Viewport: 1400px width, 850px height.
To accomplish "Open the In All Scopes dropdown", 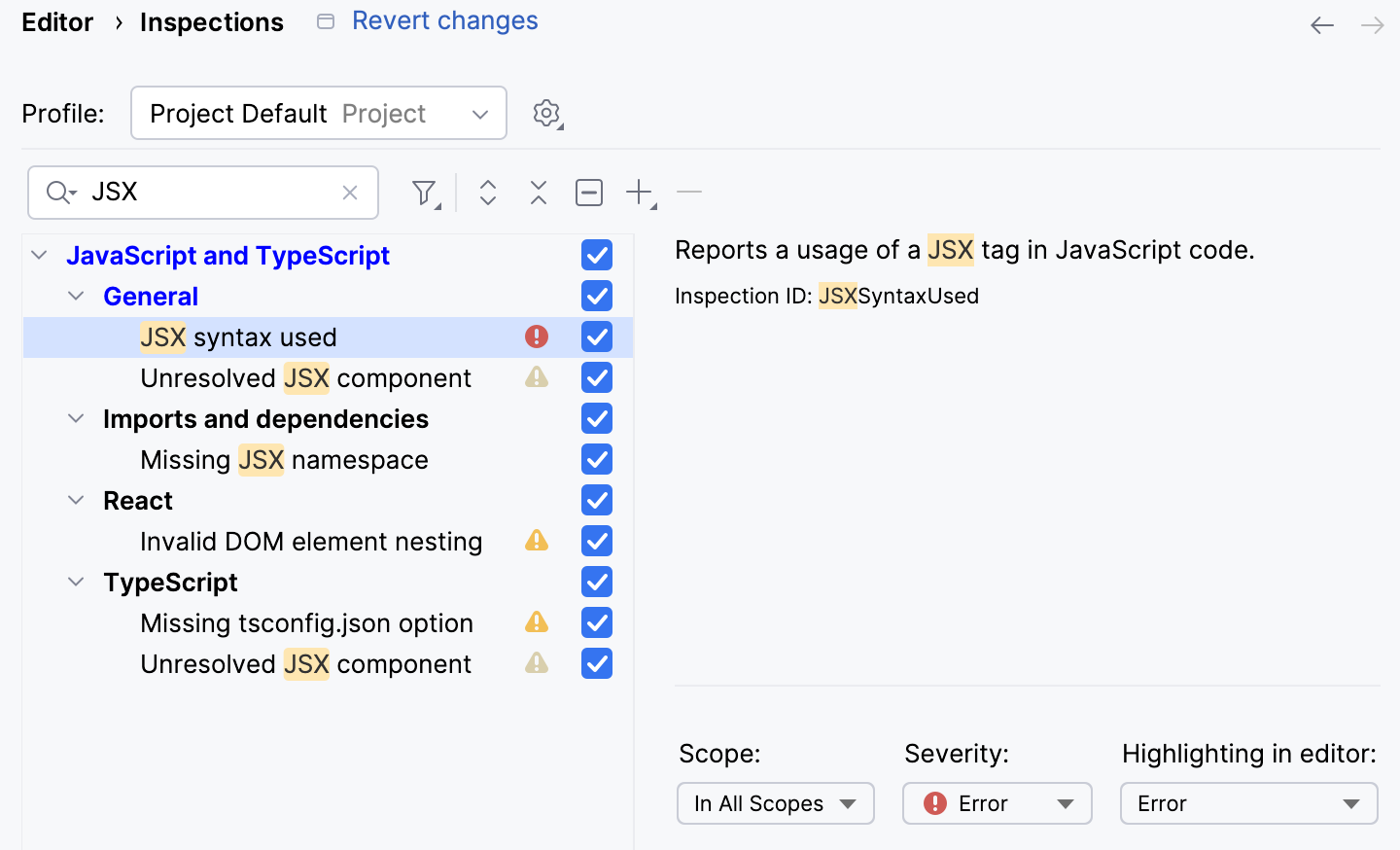I will pos(775,803).
